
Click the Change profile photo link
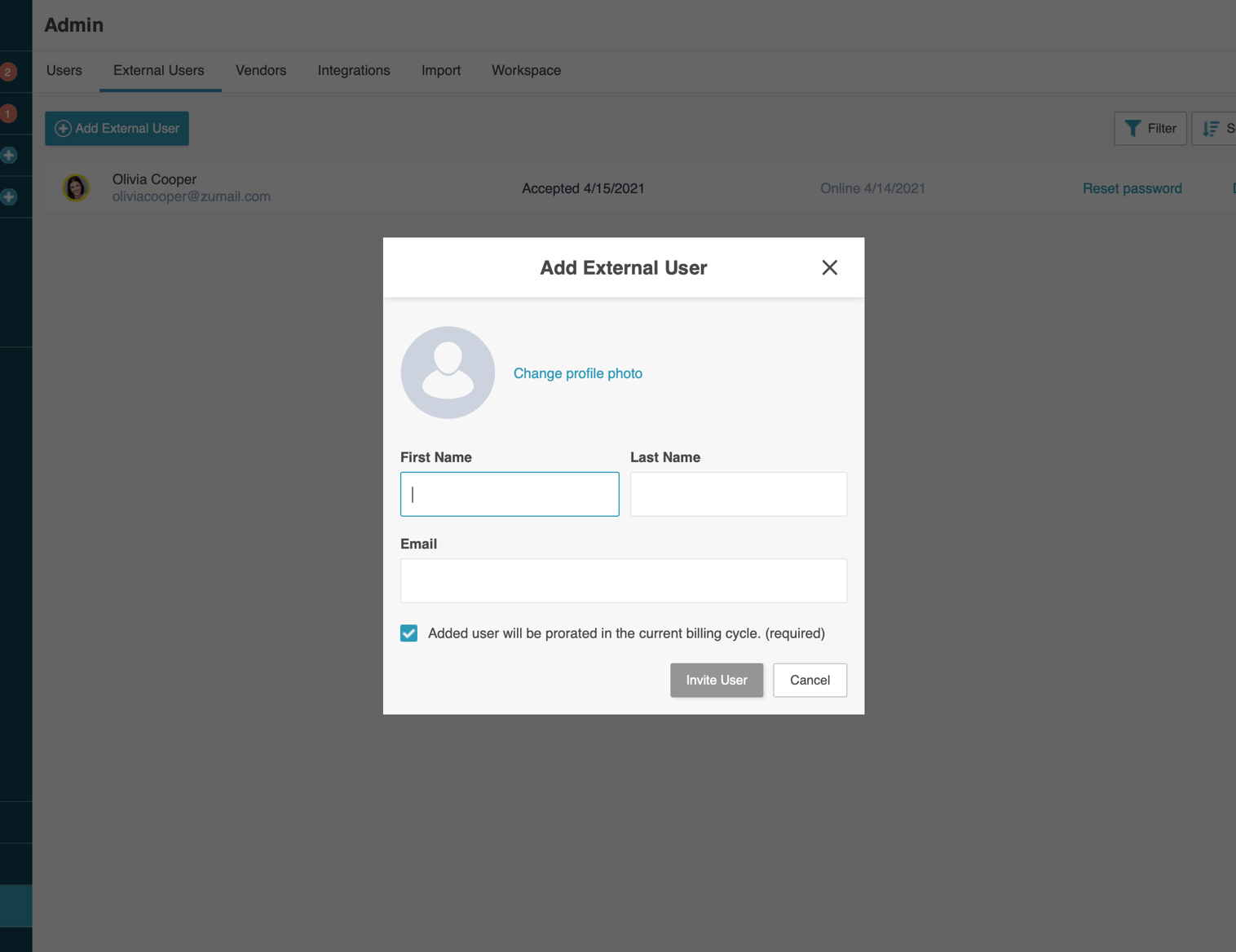pyautogui.click(x=577, y=373)
